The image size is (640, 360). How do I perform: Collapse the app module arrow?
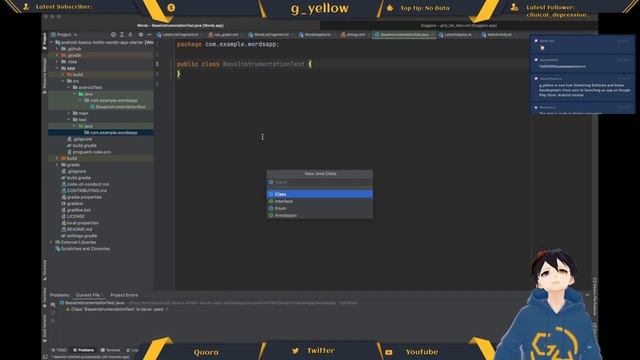57,68
